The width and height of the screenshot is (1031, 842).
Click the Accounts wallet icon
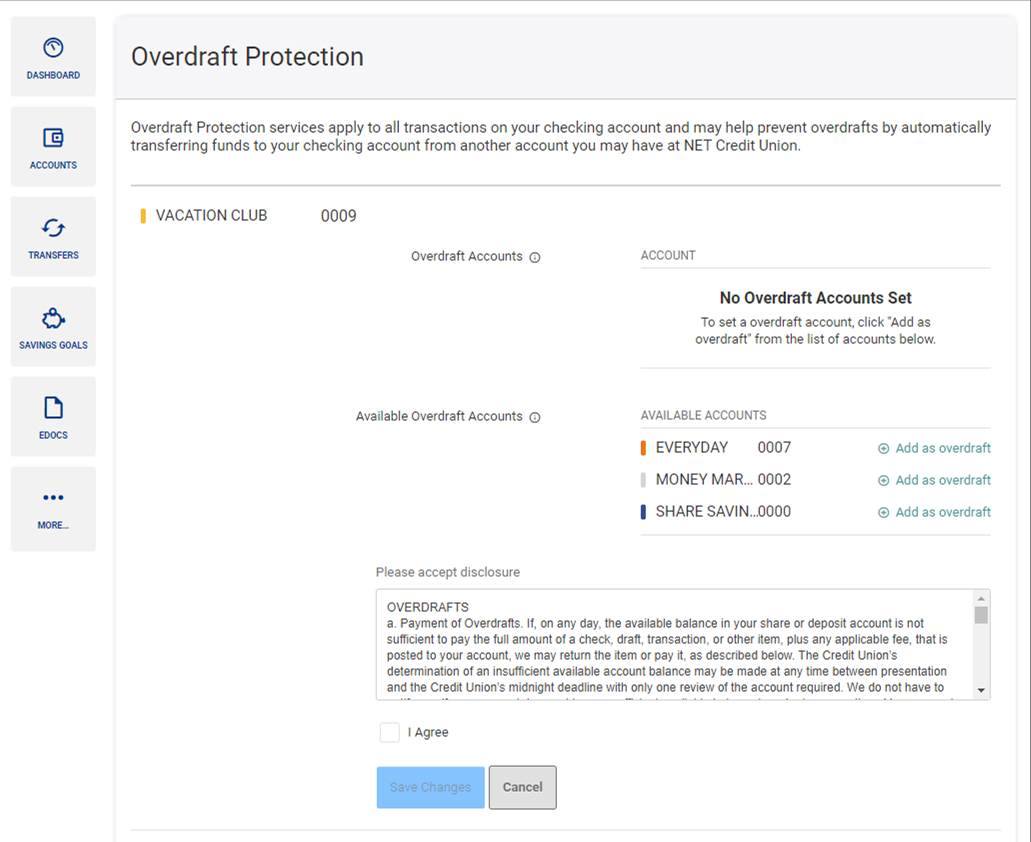coord(53,138)
